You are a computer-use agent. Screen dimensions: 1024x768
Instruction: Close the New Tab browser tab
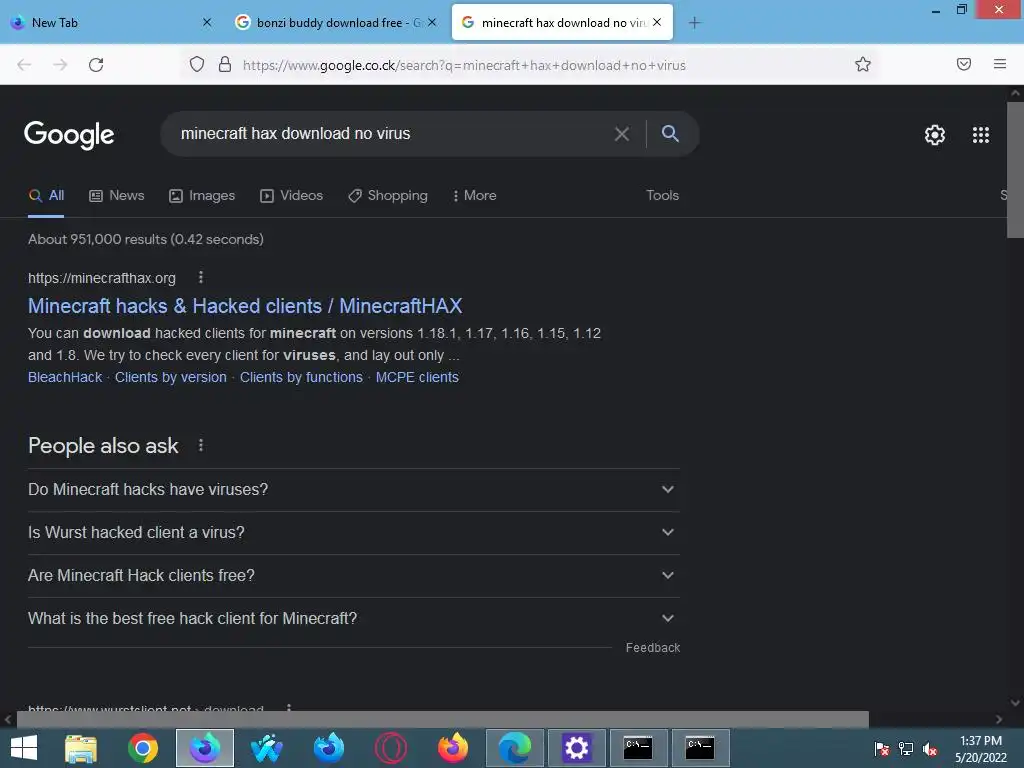point(207,22)
